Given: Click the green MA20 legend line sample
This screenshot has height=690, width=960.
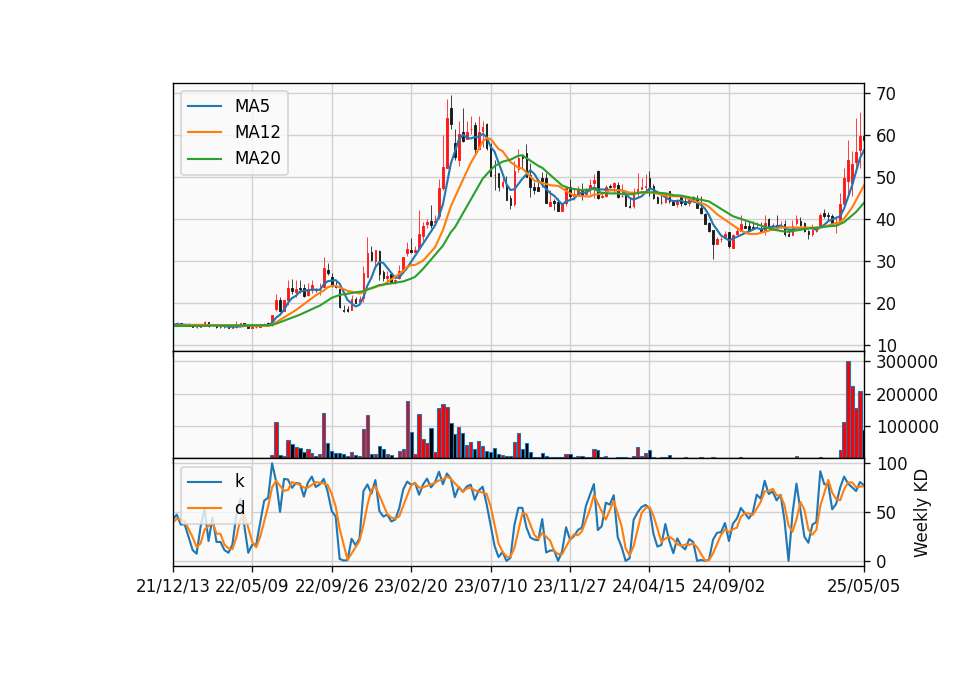Looking at the screenshot, I should 204,159.
